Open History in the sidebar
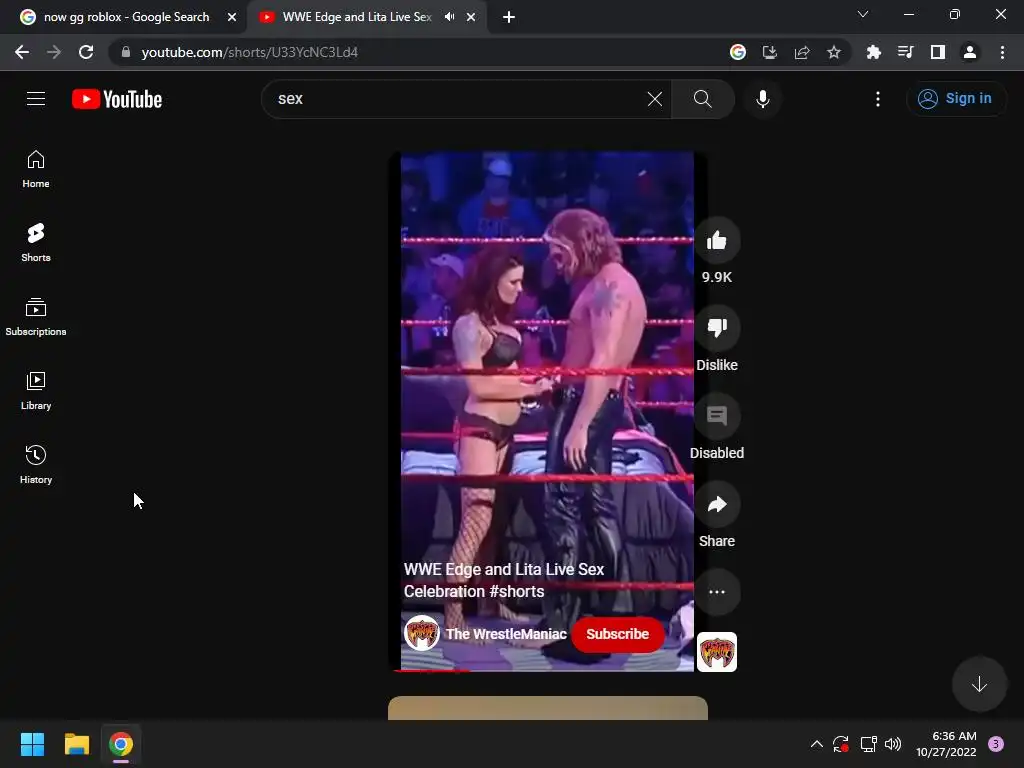The height and width of the screenshot is (768, 1024). [x=36, y=464]
